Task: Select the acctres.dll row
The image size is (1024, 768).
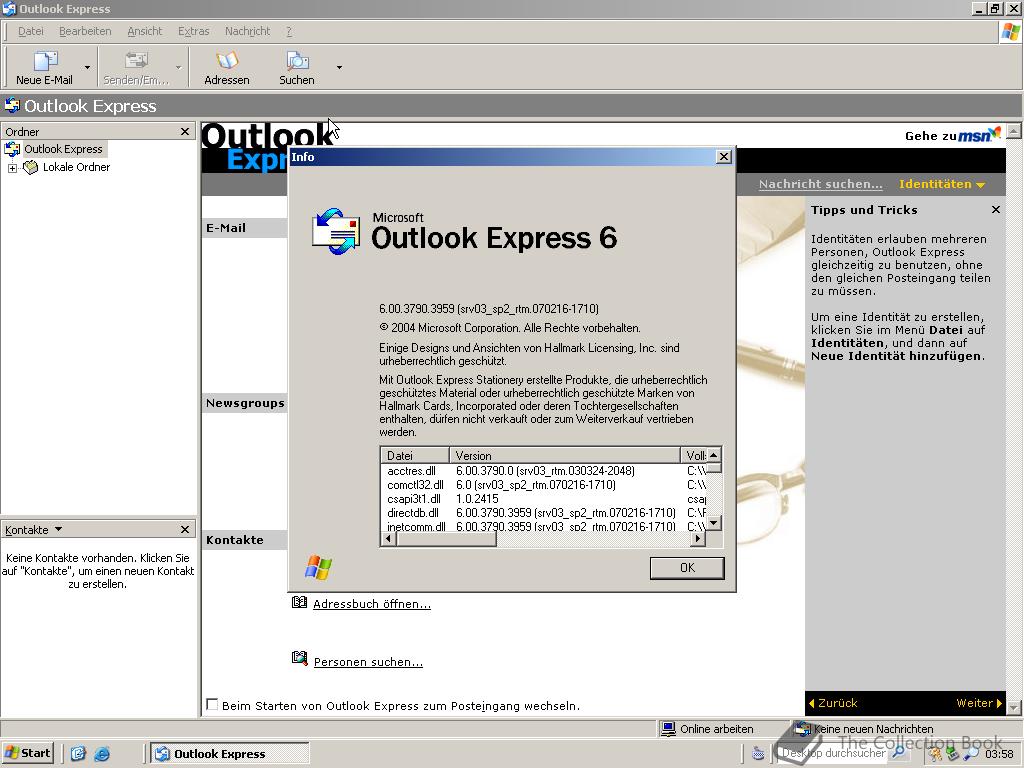Action: [543, 471]
